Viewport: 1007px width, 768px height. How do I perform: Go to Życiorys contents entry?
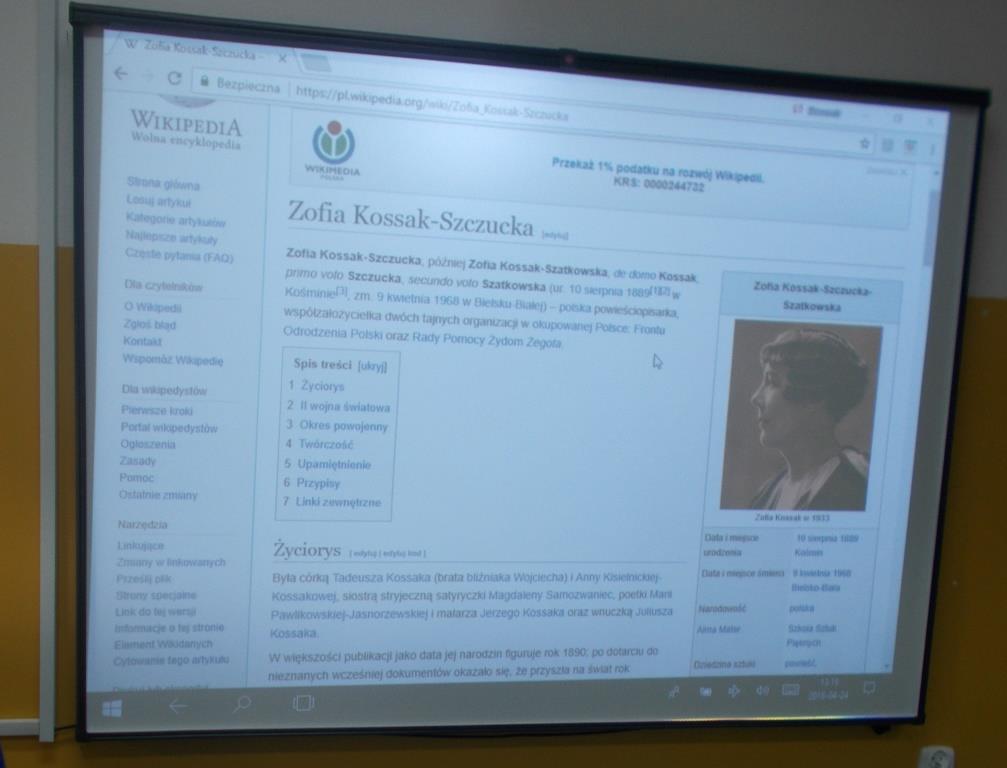tap(322, 386)
